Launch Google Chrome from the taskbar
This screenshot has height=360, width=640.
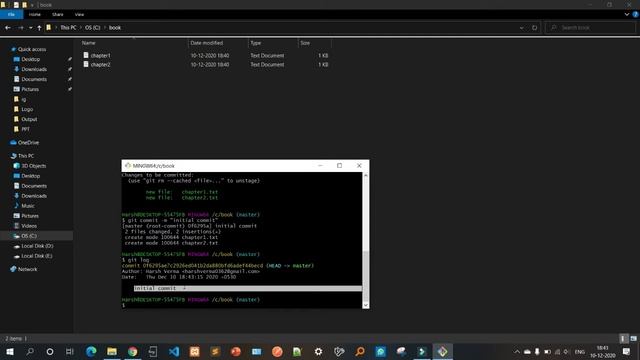point(133,351)
